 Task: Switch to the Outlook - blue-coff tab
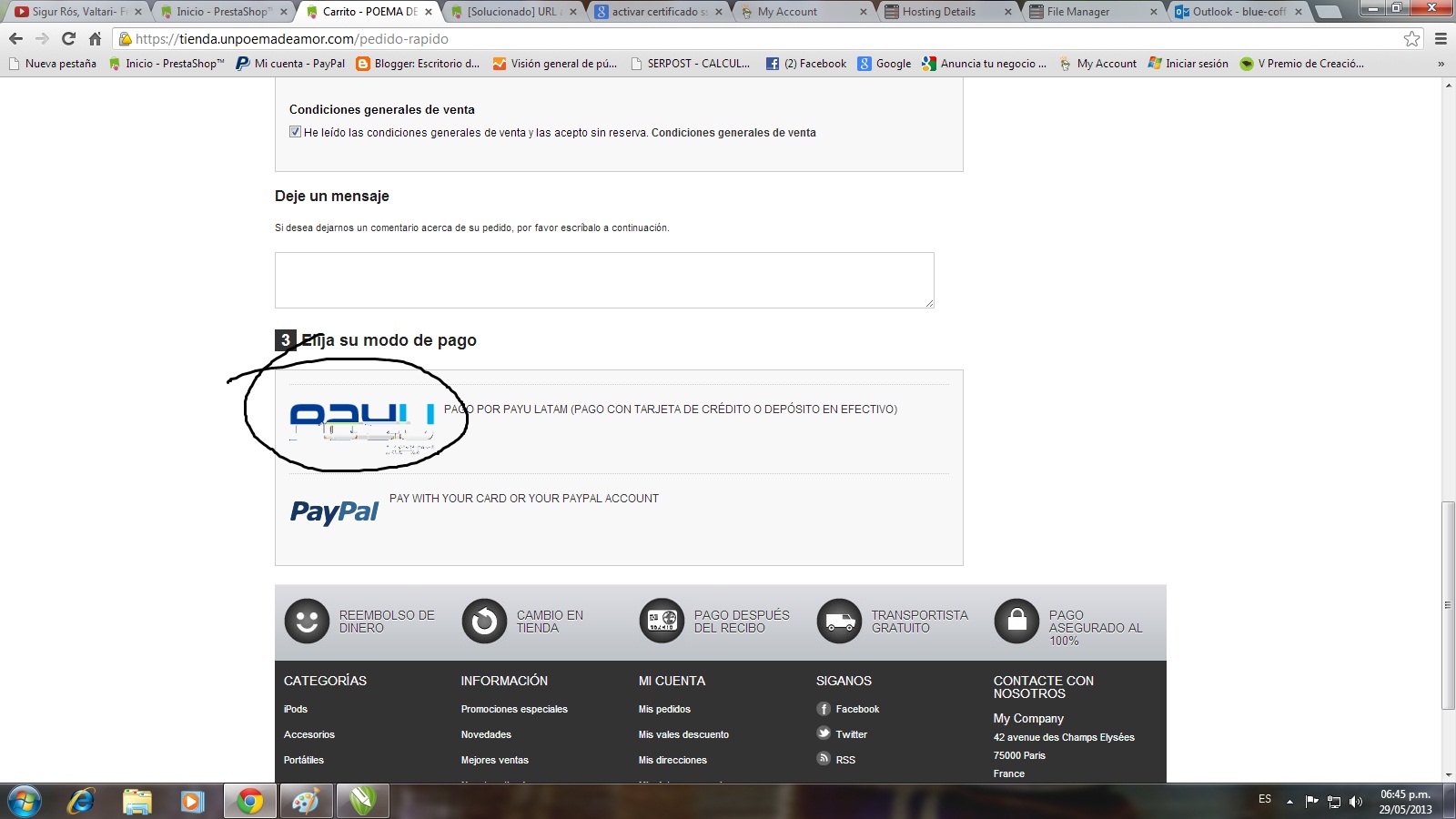coord(1238,12)
